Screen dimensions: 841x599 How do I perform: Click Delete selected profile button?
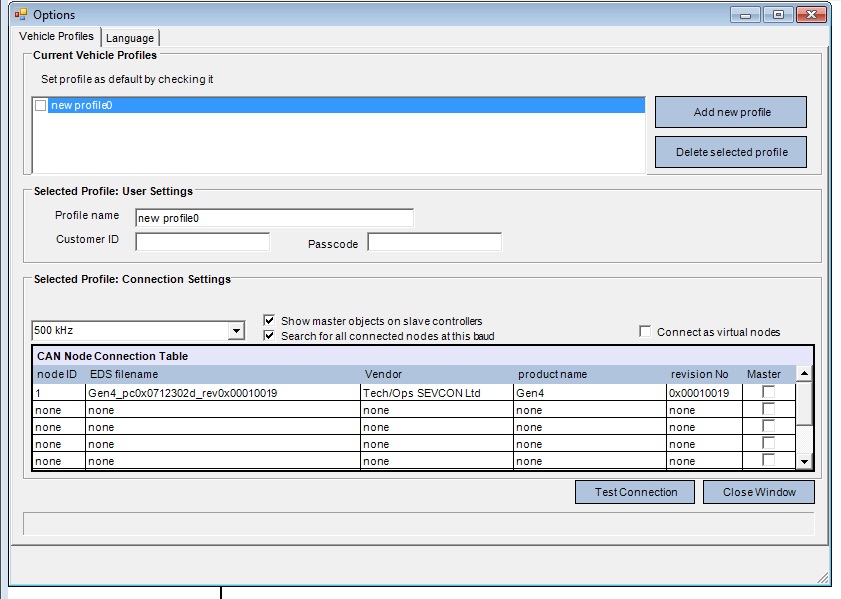pyautogui.click(x=731, y=152)
